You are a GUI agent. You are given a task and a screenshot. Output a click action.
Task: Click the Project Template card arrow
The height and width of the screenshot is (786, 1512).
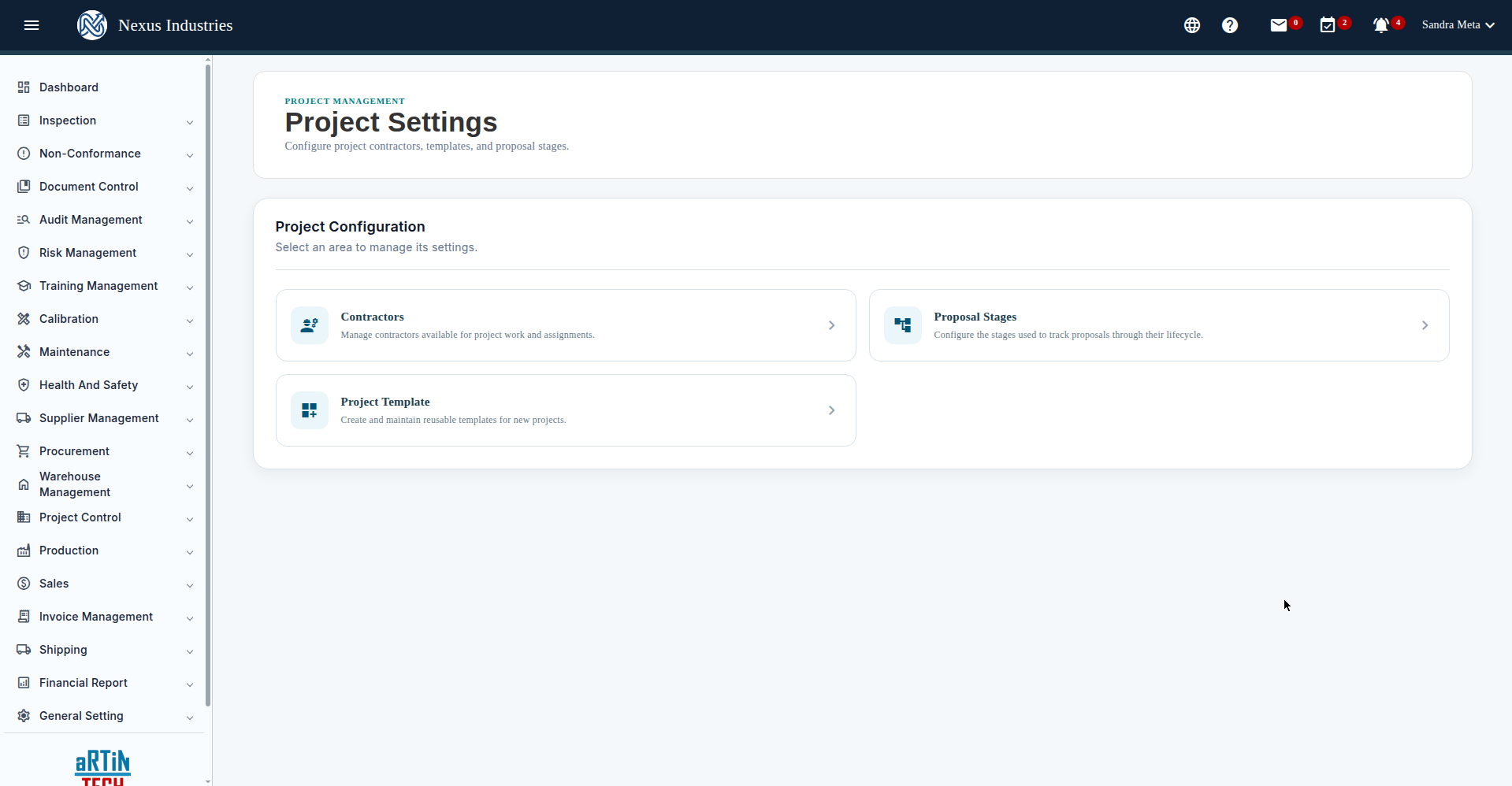pyautogui.click(x=831, y=410)
